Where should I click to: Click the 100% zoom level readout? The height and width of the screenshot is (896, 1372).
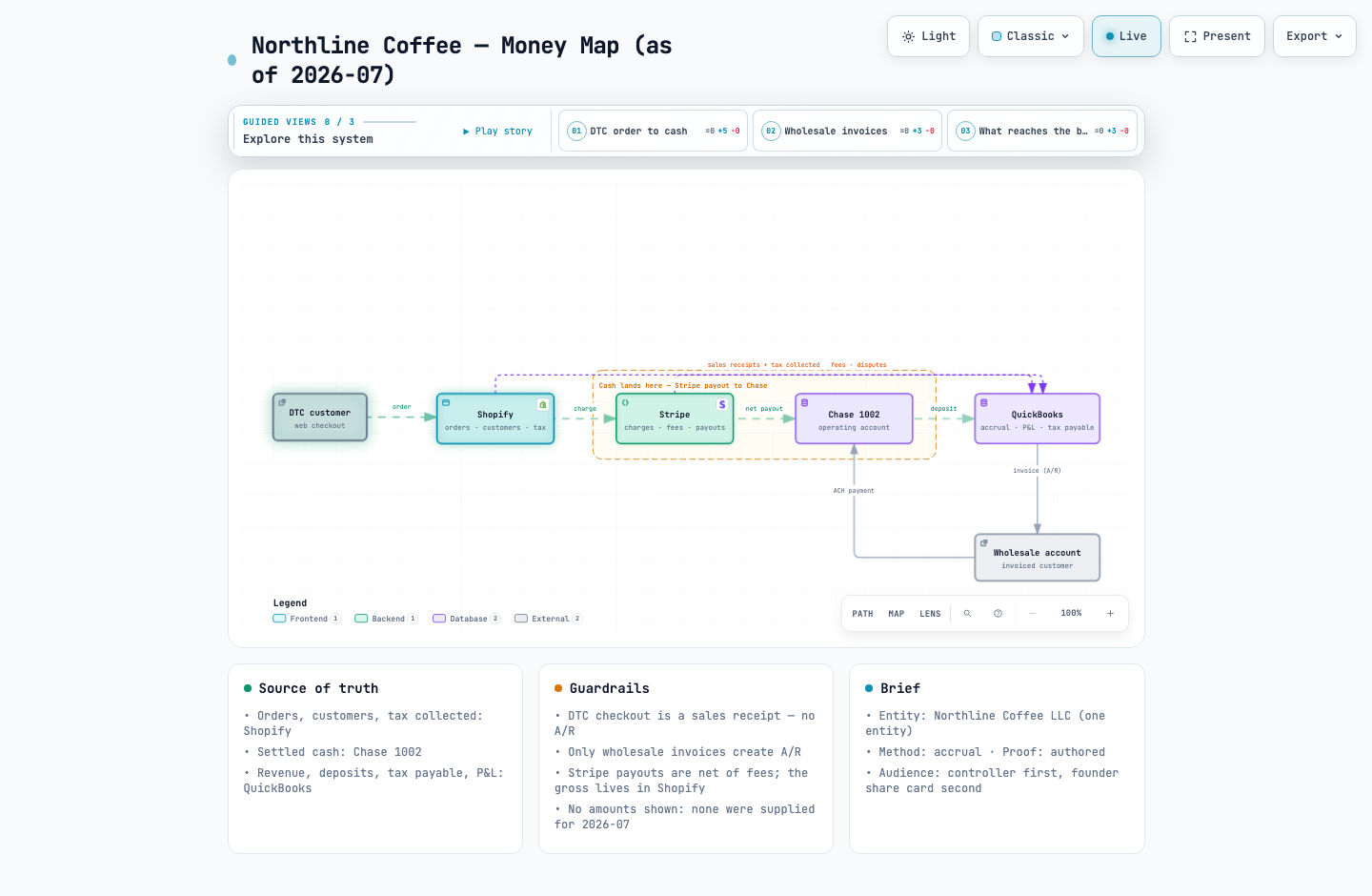(x=1071, y=613)
